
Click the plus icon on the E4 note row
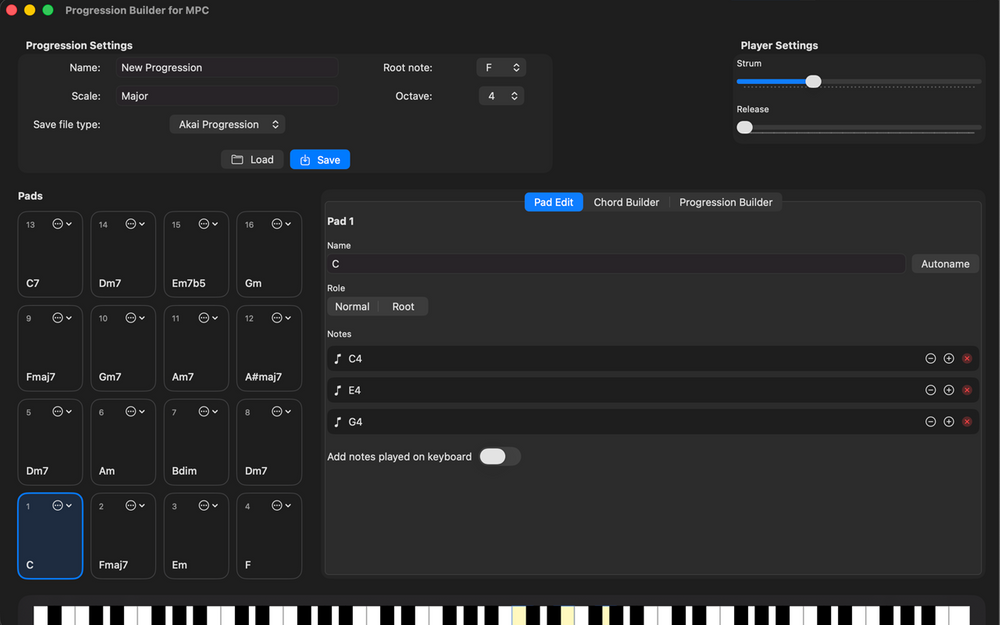pos(949,390)
